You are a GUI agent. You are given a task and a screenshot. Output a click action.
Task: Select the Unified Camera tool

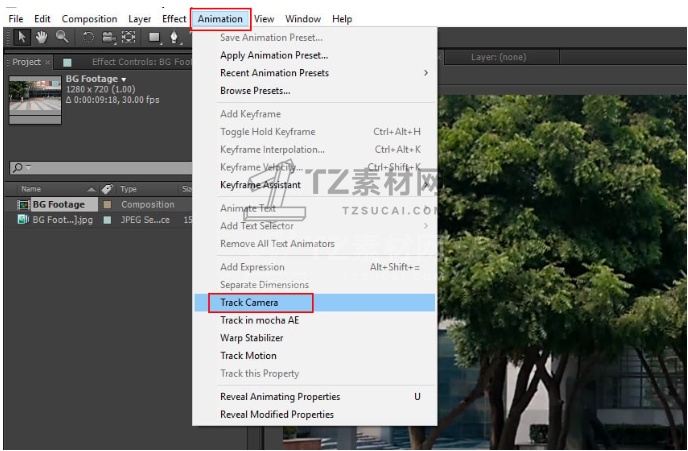(x=108, y=37)
